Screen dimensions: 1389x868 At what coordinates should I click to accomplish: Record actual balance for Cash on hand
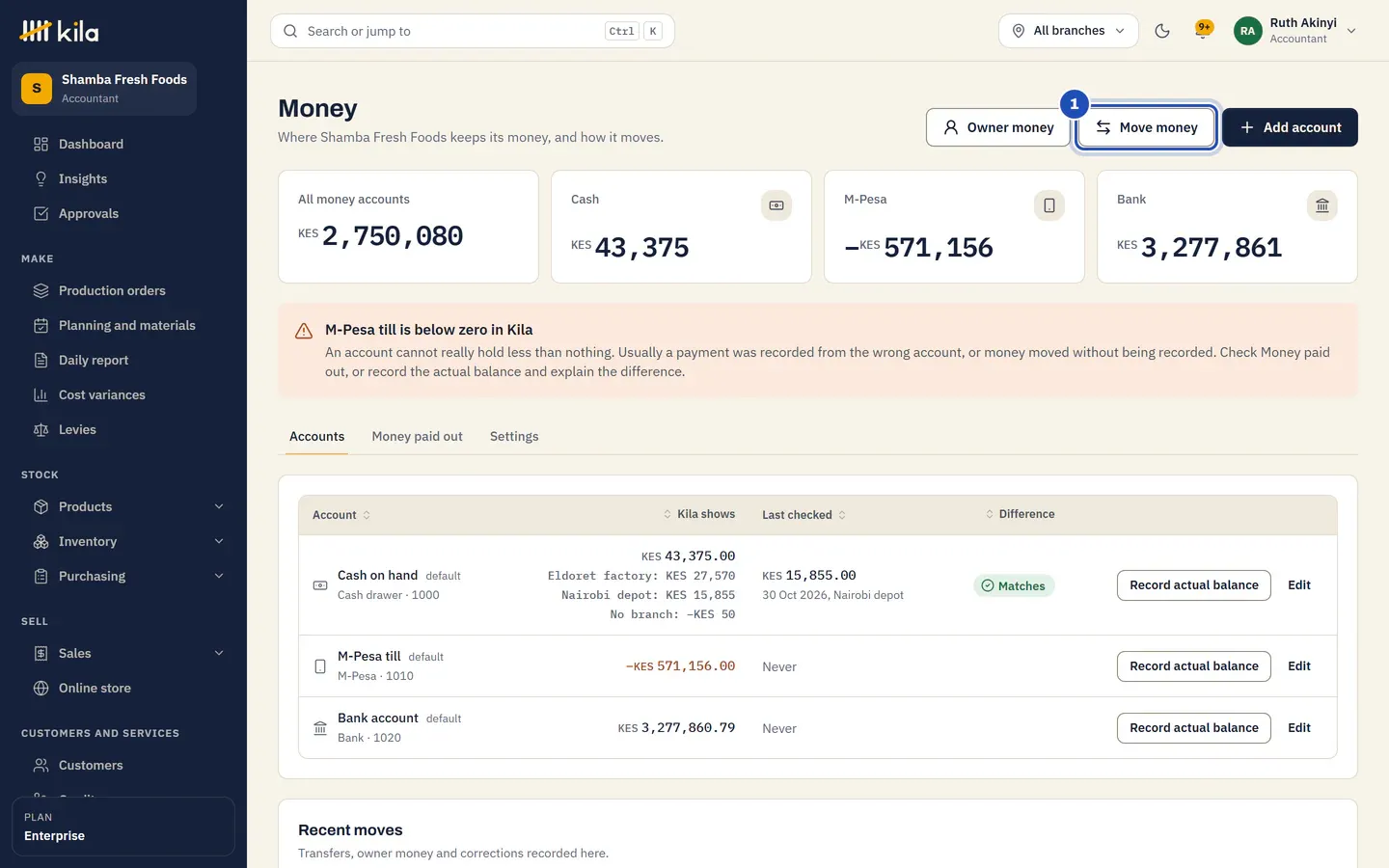click(1194, 585)
